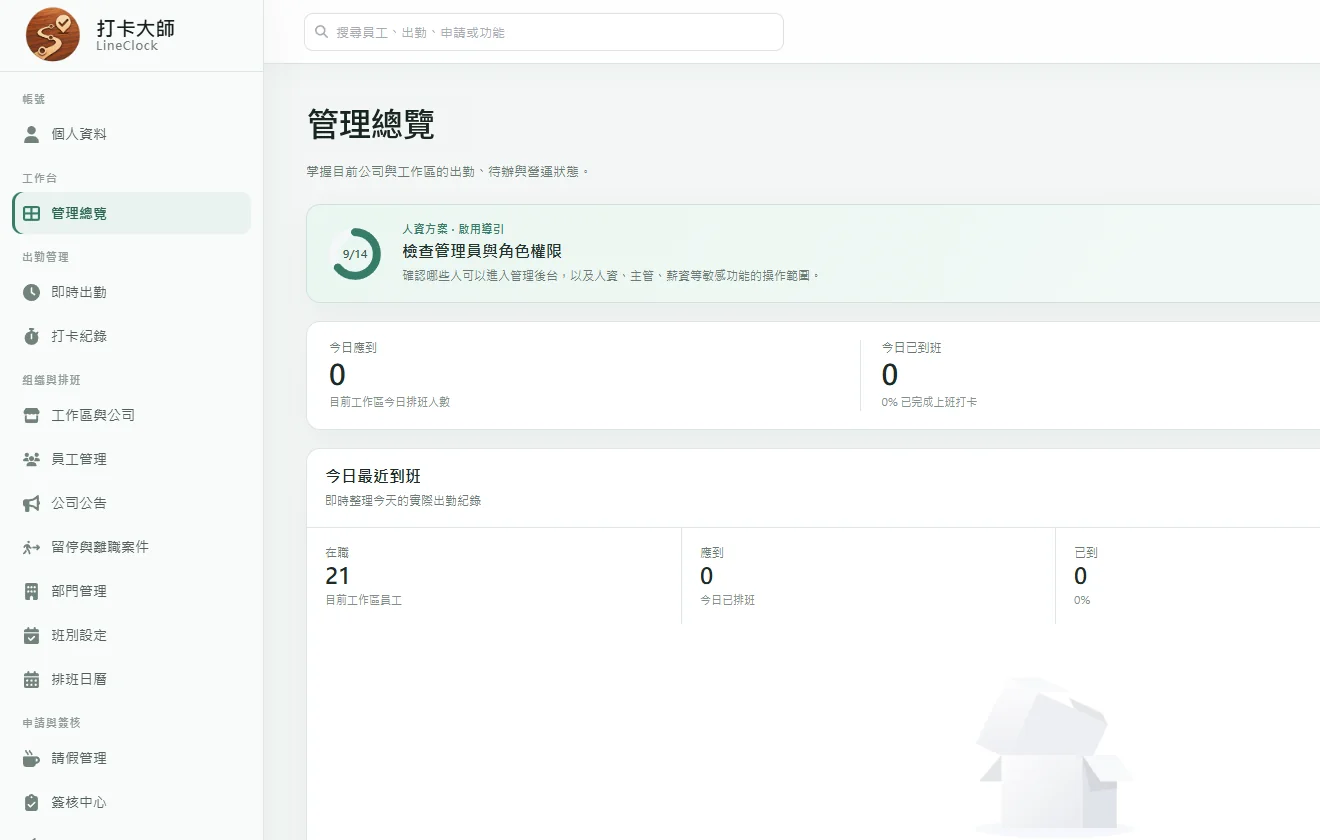Click the coffee cup icon for 請假管理
The image size is (1320, 840).
(31, 758)
